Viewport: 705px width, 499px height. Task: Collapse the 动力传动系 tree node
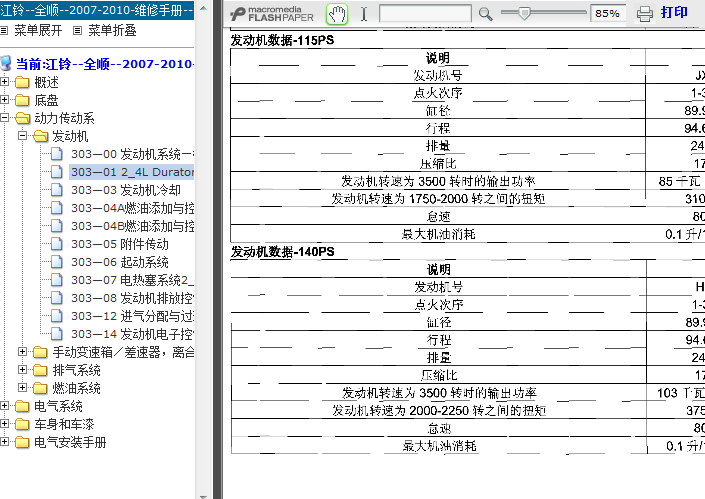coord(4,118)
